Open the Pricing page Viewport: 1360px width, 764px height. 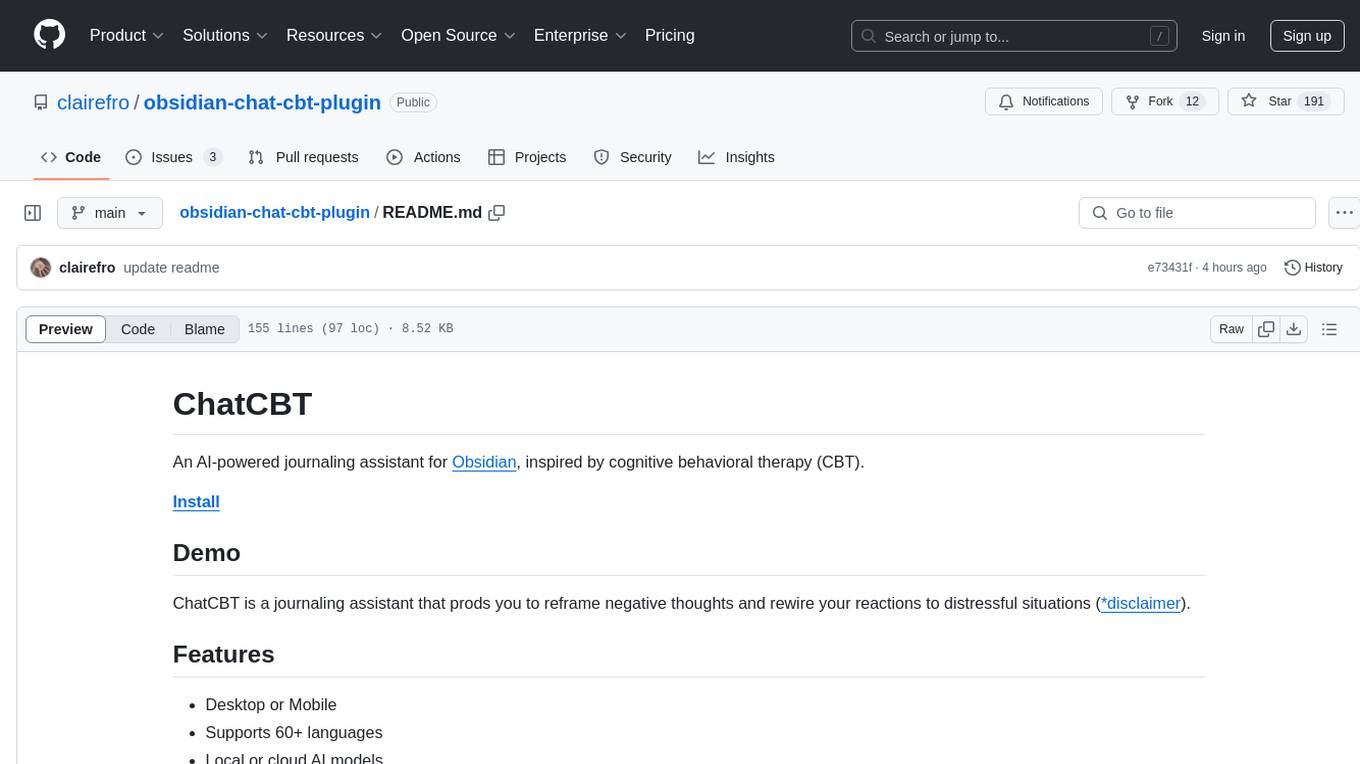point(670,35)
